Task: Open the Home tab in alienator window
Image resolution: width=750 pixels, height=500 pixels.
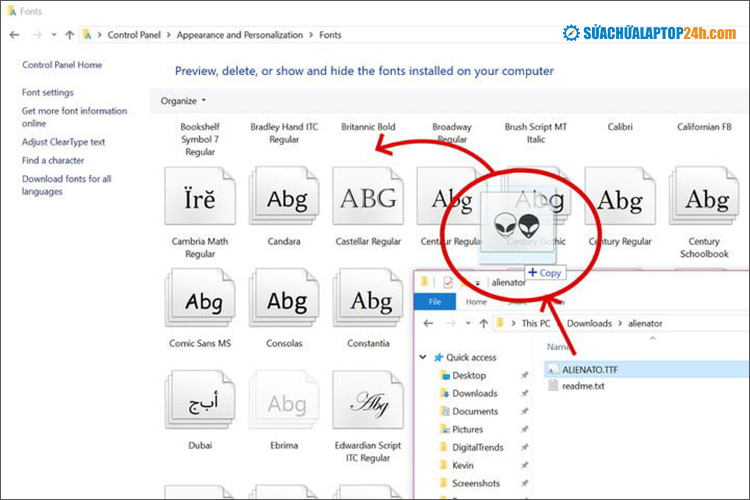Action: [476, 302]
